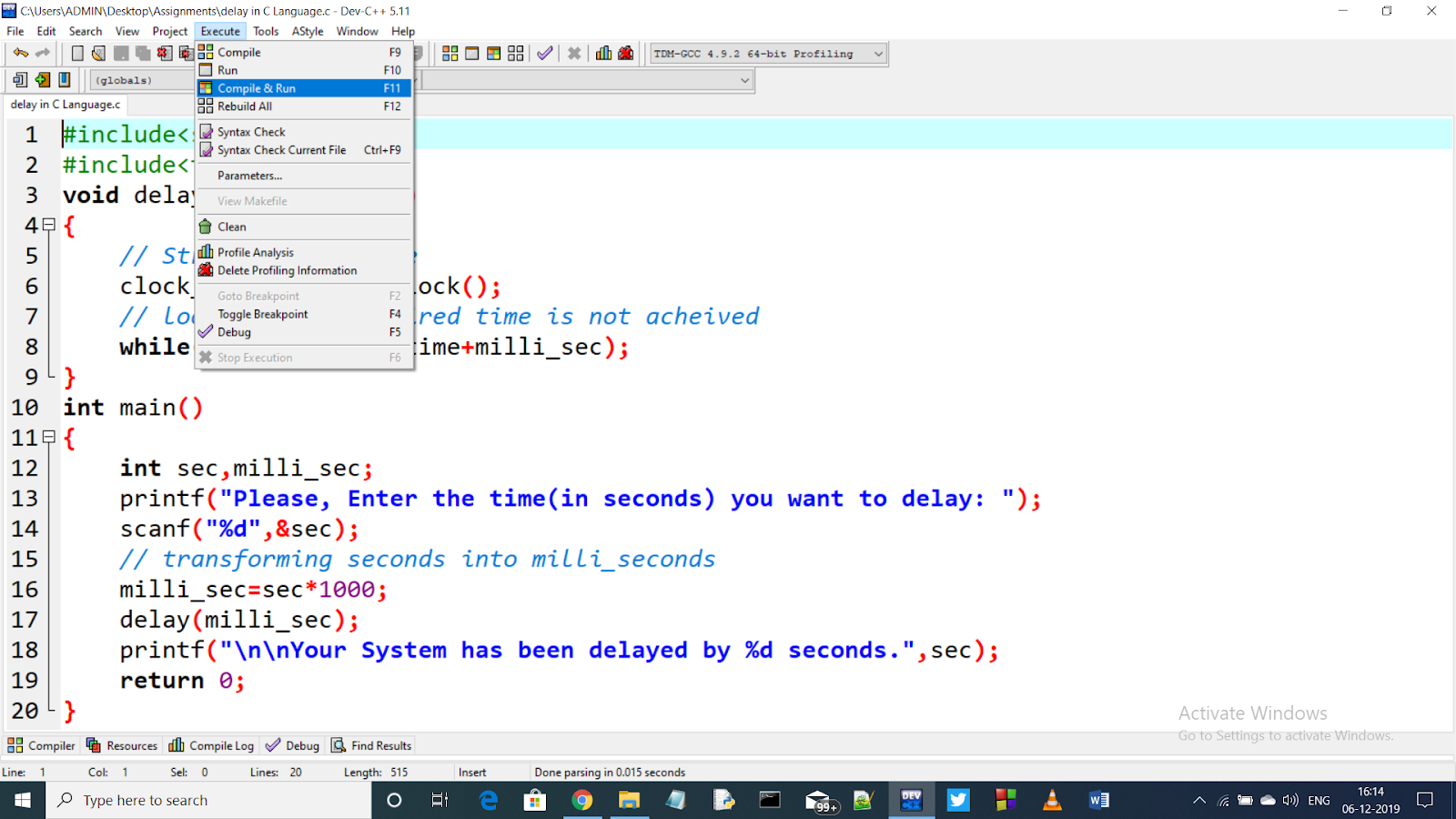This screenshot has height=819, width=1456.
Task: Open Profile Analysis via the bar chart icon
Action: pos(602,53)
